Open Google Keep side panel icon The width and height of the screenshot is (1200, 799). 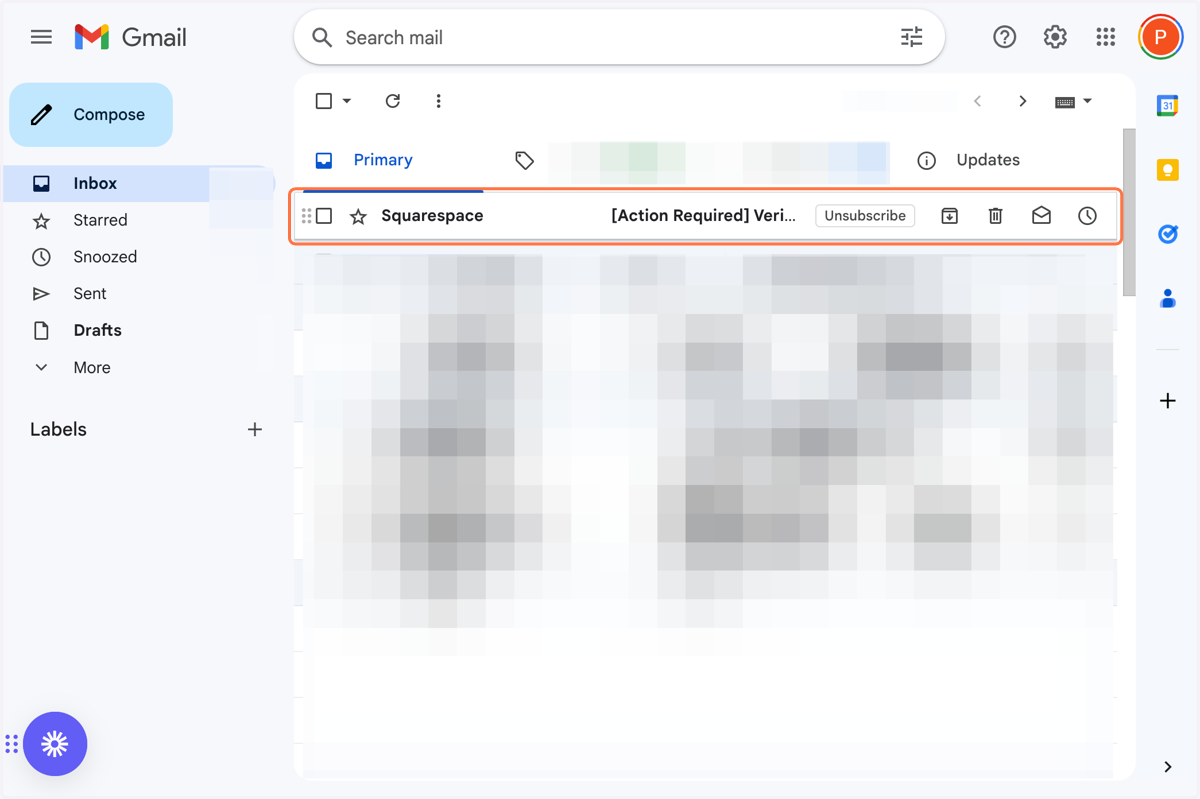(1167, 170)
